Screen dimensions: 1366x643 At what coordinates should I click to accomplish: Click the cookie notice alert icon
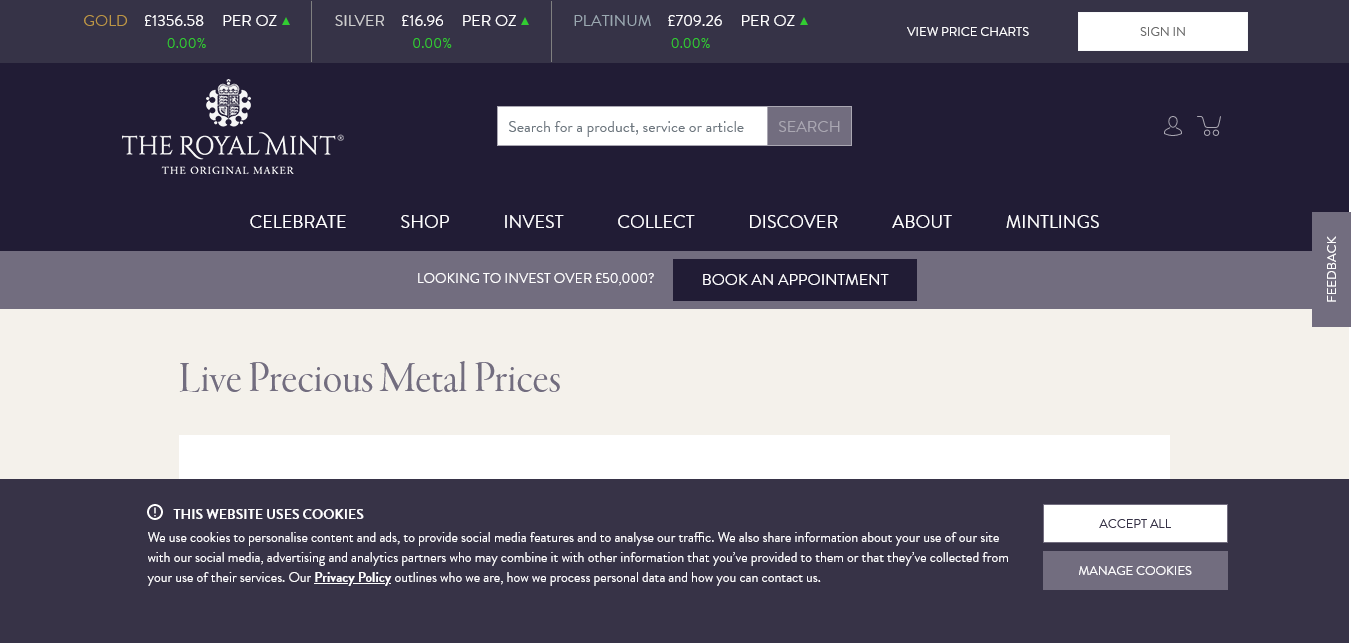[x=155, y=512]
